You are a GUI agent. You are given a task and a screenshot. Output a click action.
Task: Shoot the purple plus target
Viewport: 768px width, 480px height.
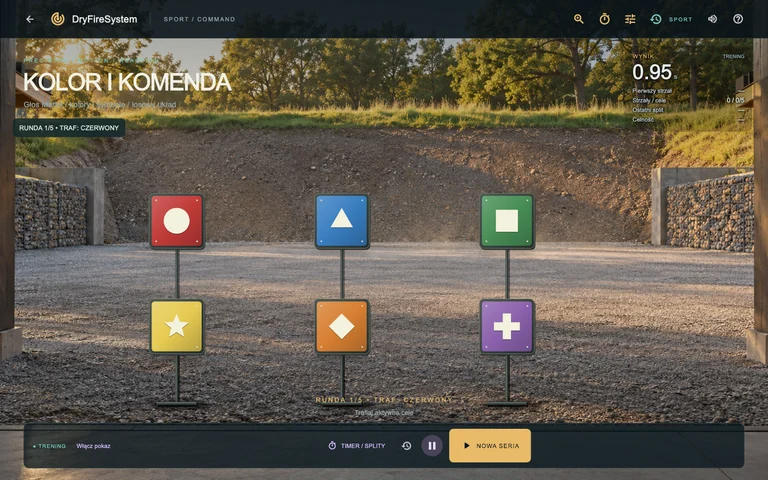coord(507,326)
